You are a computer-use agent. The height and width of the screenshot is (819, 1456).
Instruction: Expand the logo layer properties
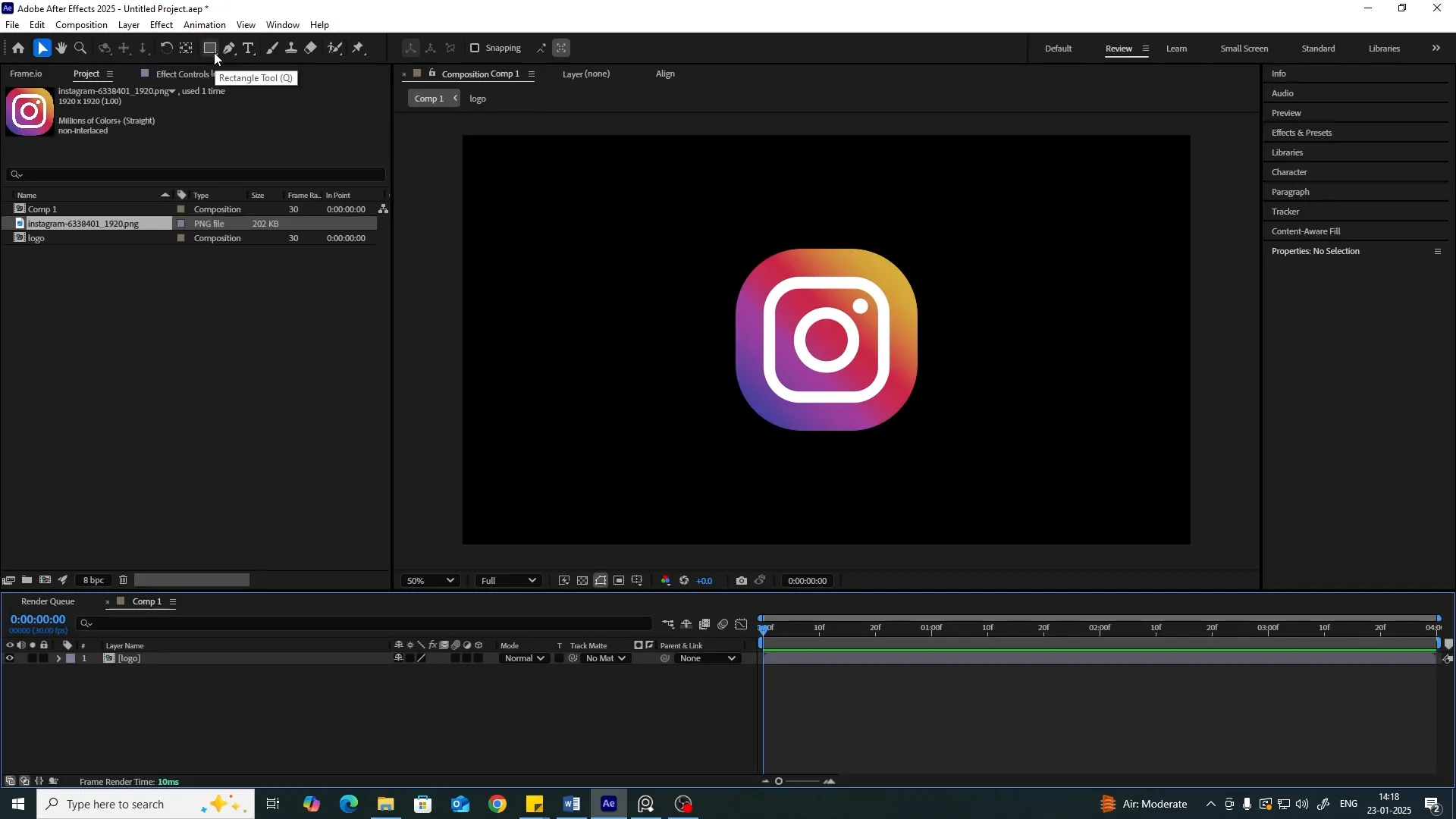coord(58,658)
